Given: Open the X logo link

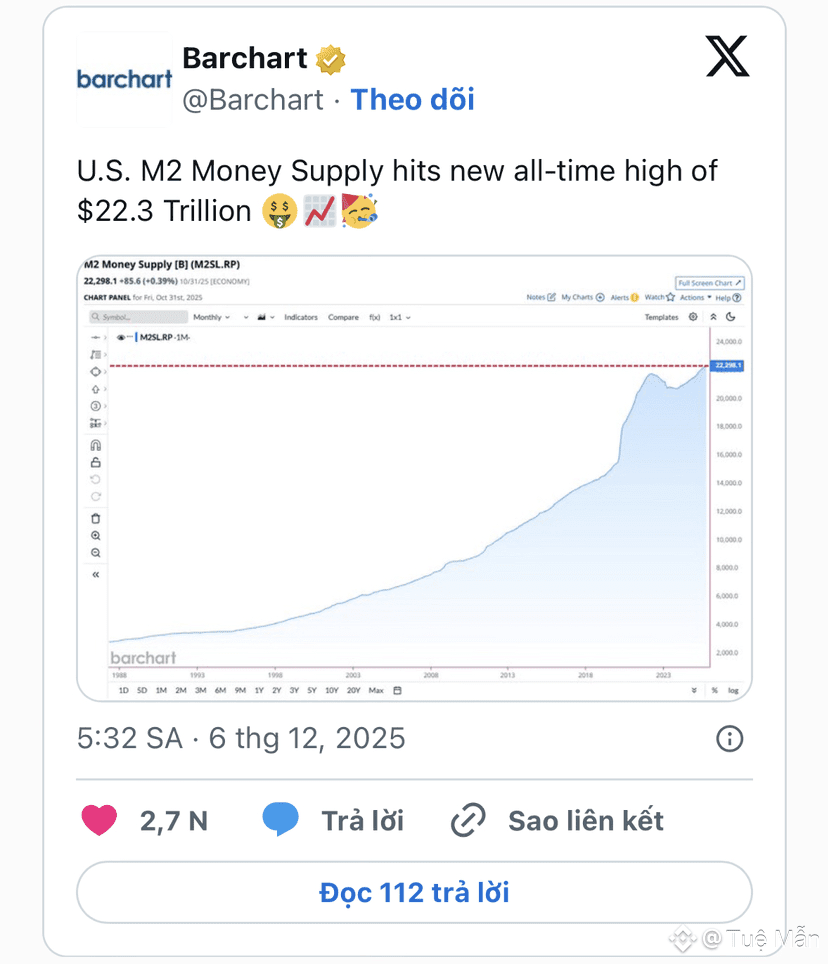Looking at the screenshot, I should point(727,58).
